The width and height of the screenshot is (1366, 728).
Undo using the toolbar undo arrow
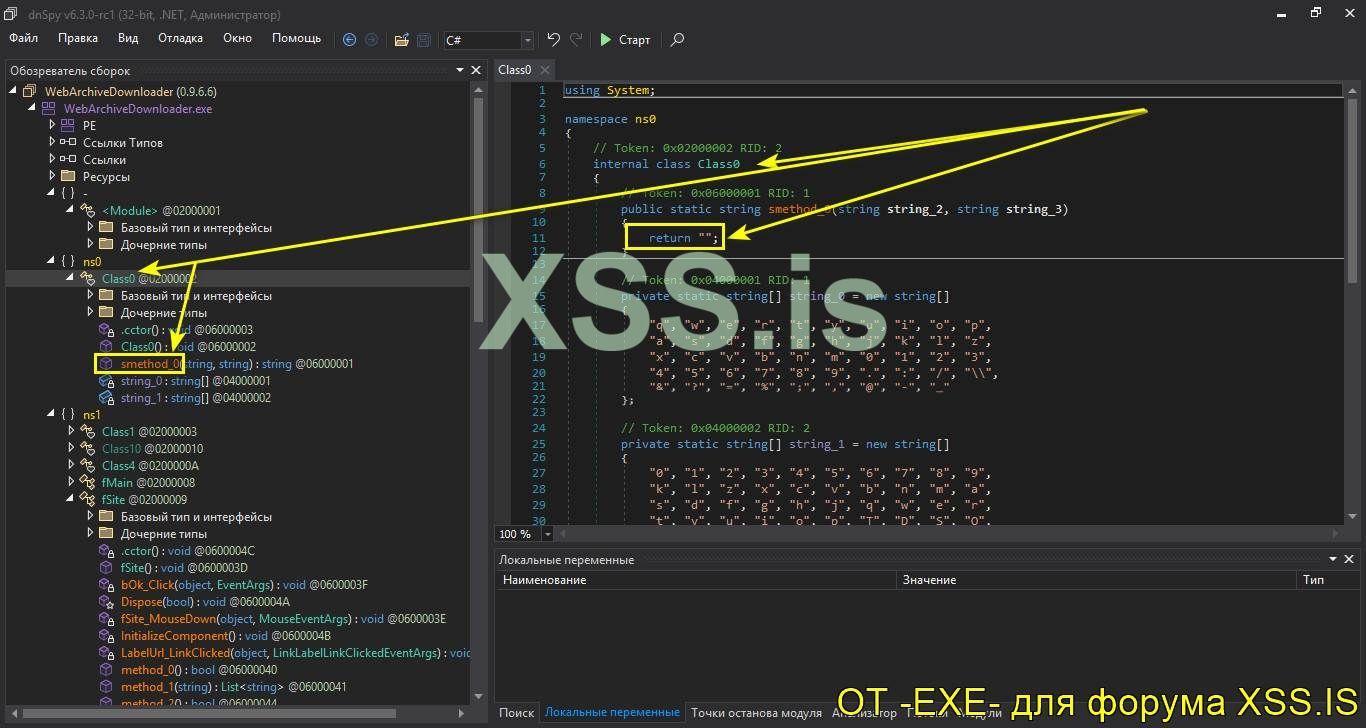tap(554, 40)
